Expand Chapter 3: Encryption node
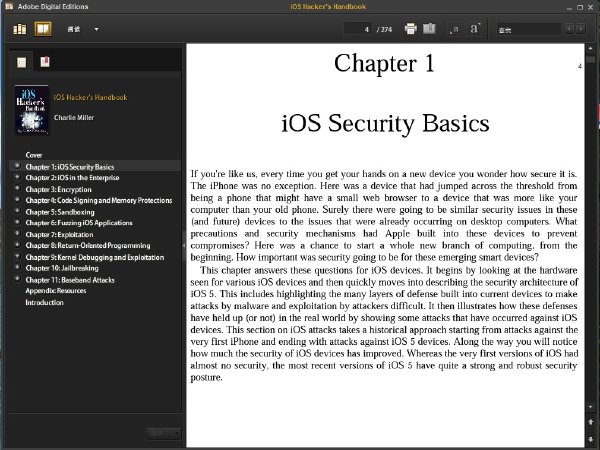The width and height of the screenshot is (600, 450). point(17,188)
